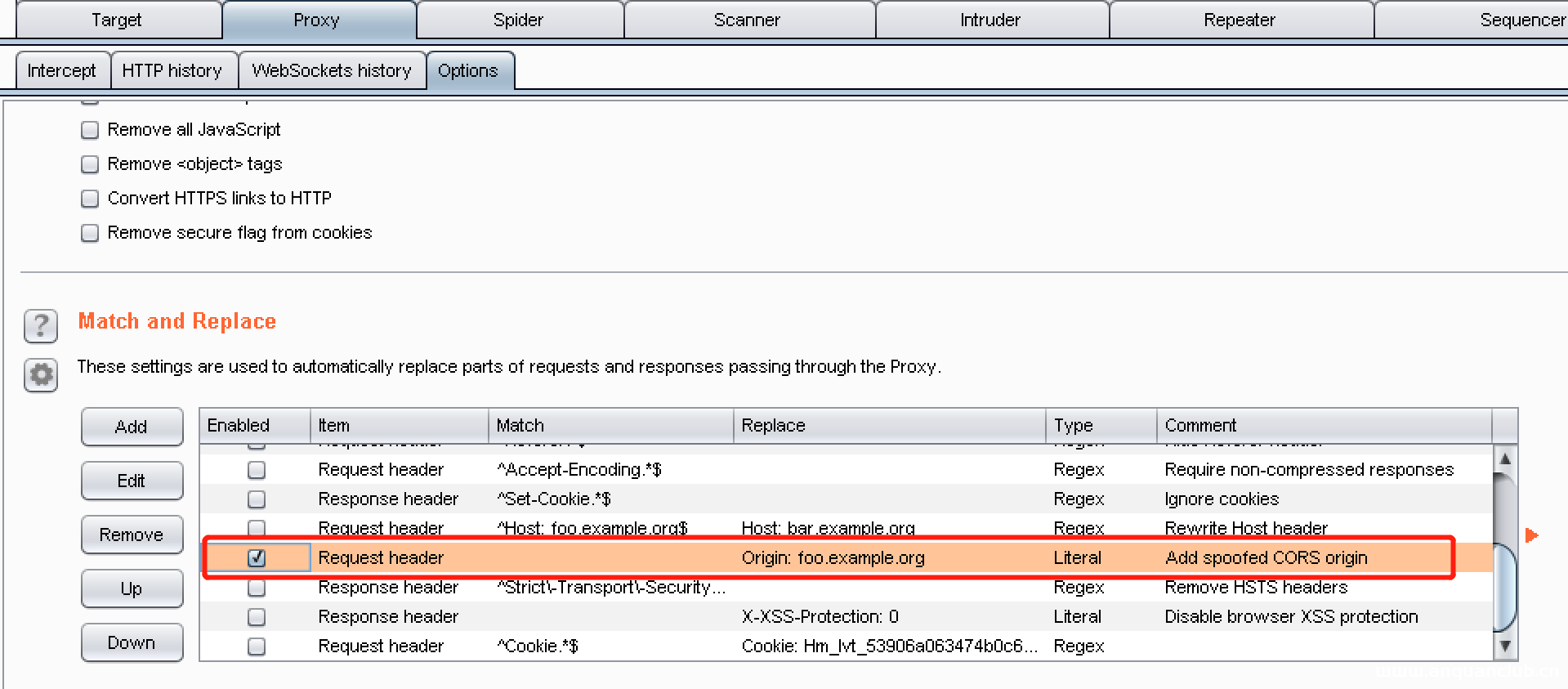Open the Match and Replace help icon
Image resolution: width=1568 pixels, height=689 pixels.
click(x=41, y=326)
